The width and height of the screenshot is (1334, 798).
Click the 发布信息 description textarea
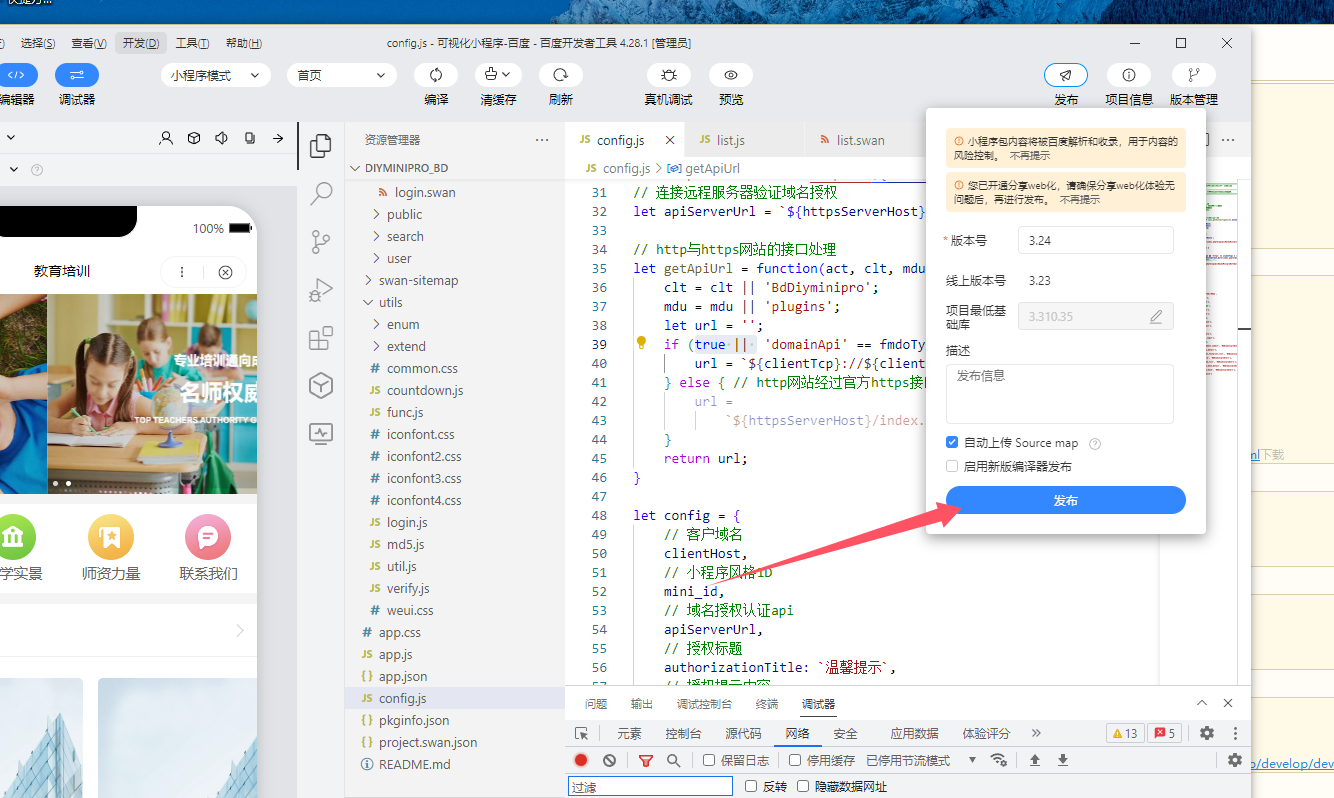tap(1060, 394)
